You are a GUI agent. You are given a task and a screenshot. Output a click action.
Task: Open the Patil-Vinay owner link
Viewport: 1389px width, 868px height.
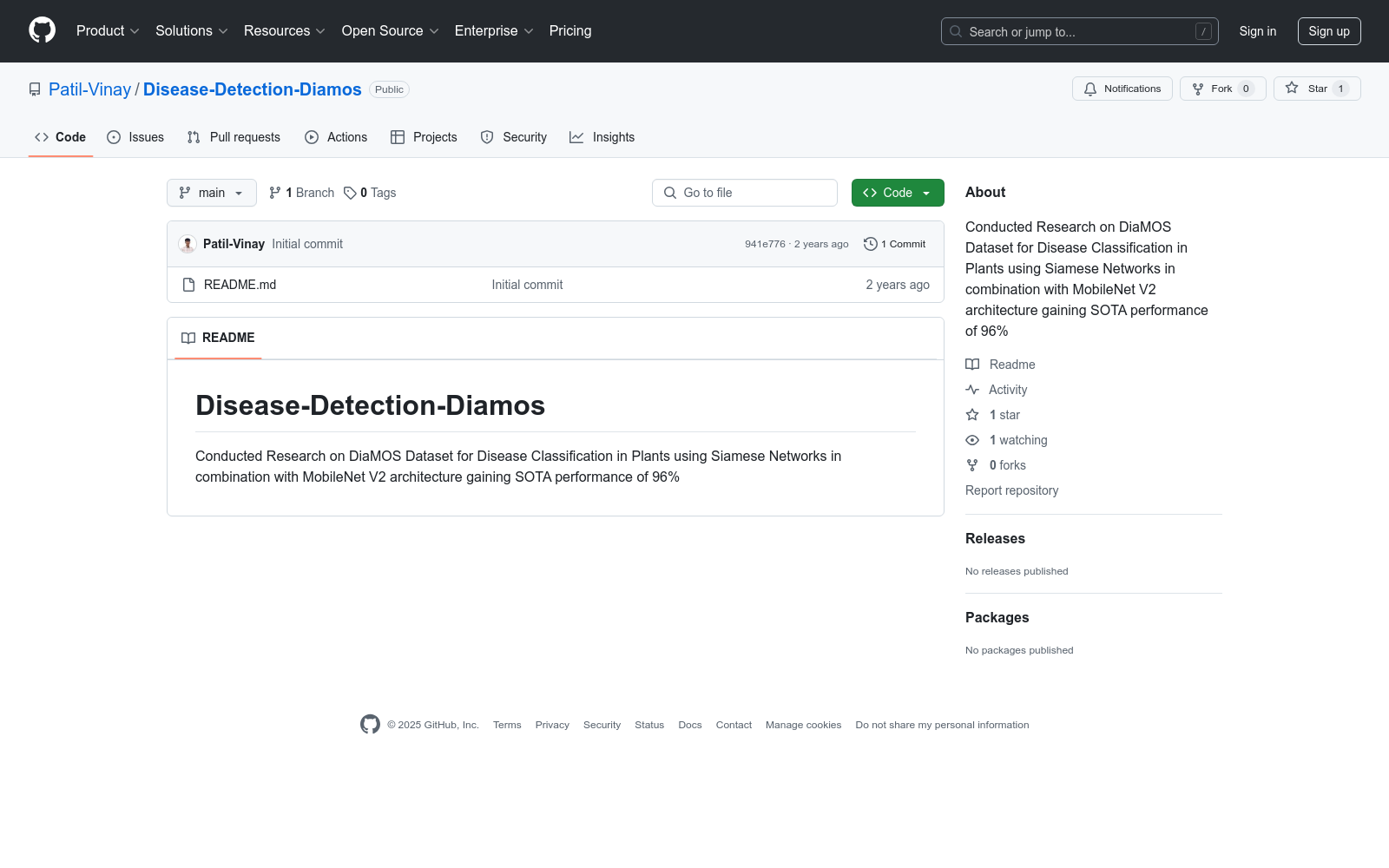pos(90,89)
